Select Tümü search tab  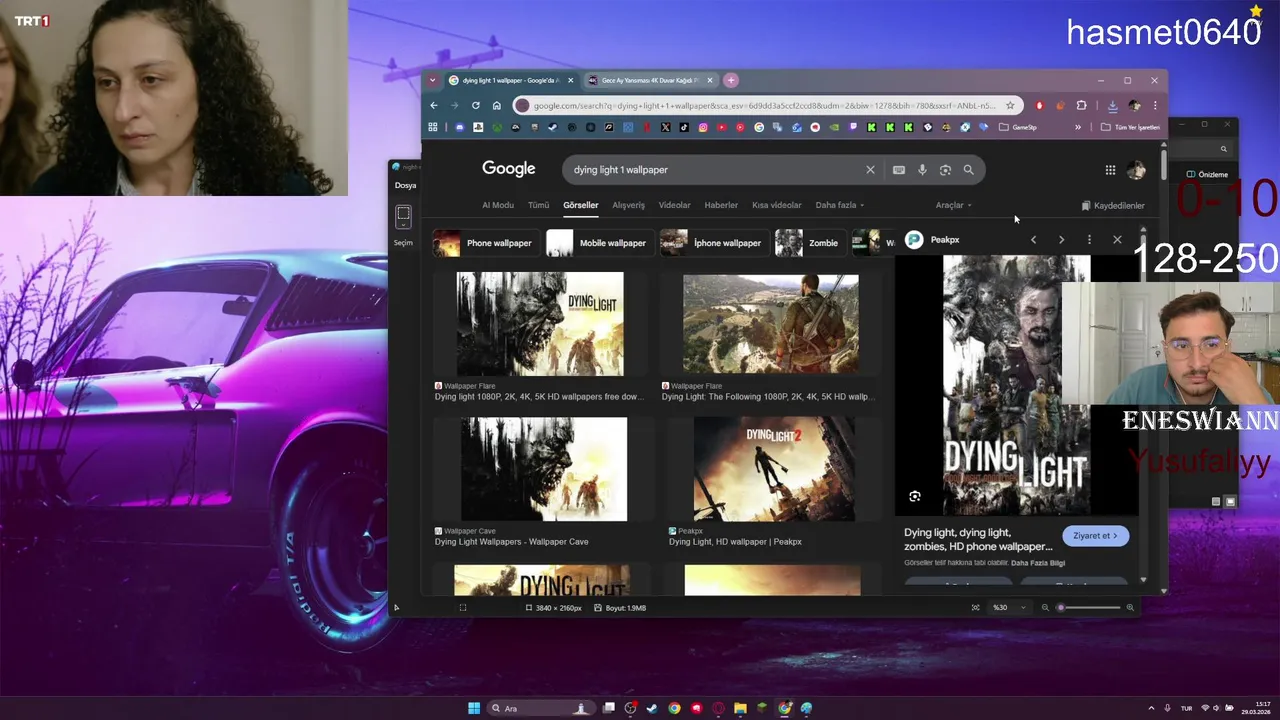tap(539, 205)
